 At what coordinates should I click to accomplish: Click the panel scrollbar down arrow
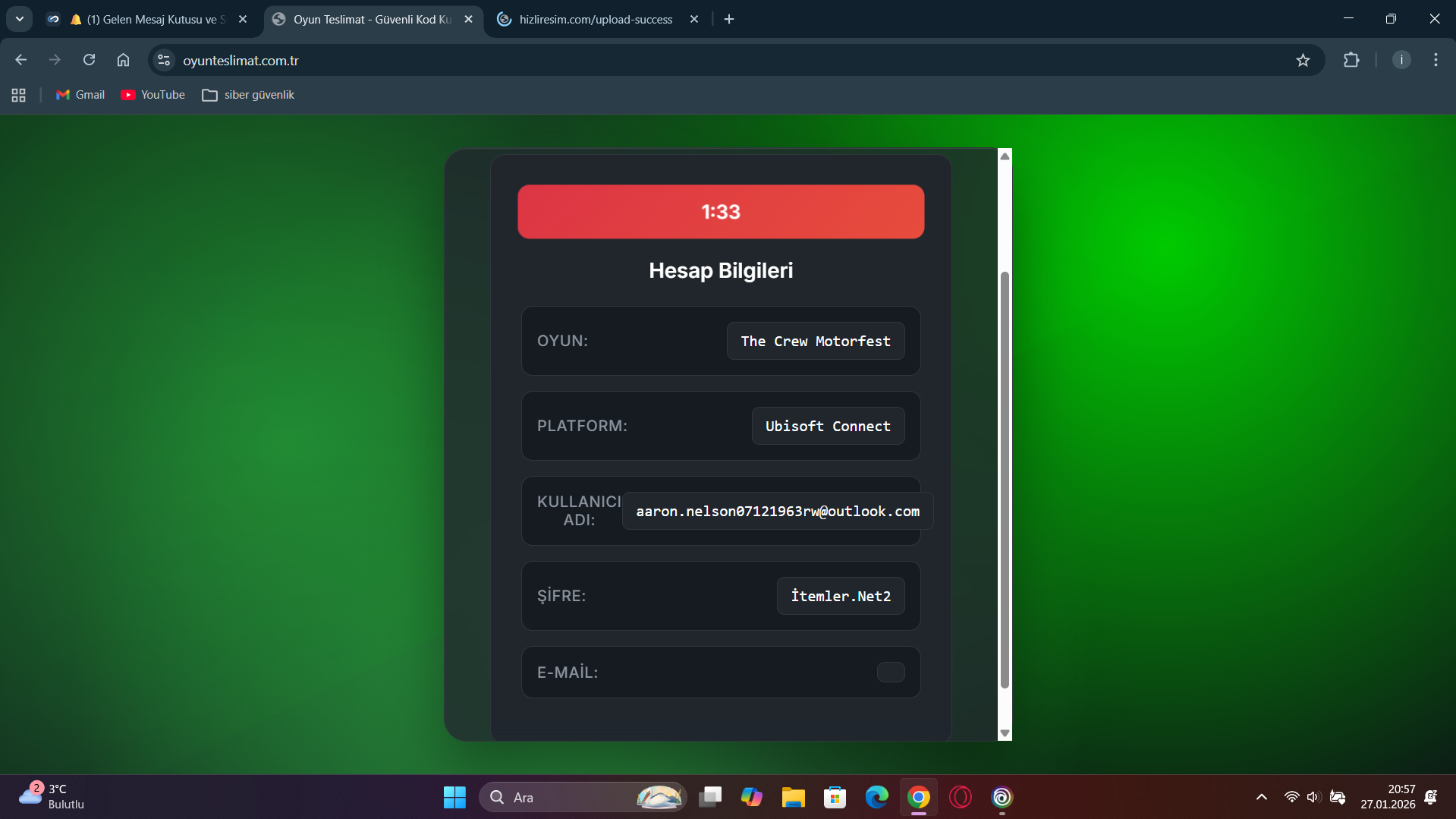[1005, 733]
